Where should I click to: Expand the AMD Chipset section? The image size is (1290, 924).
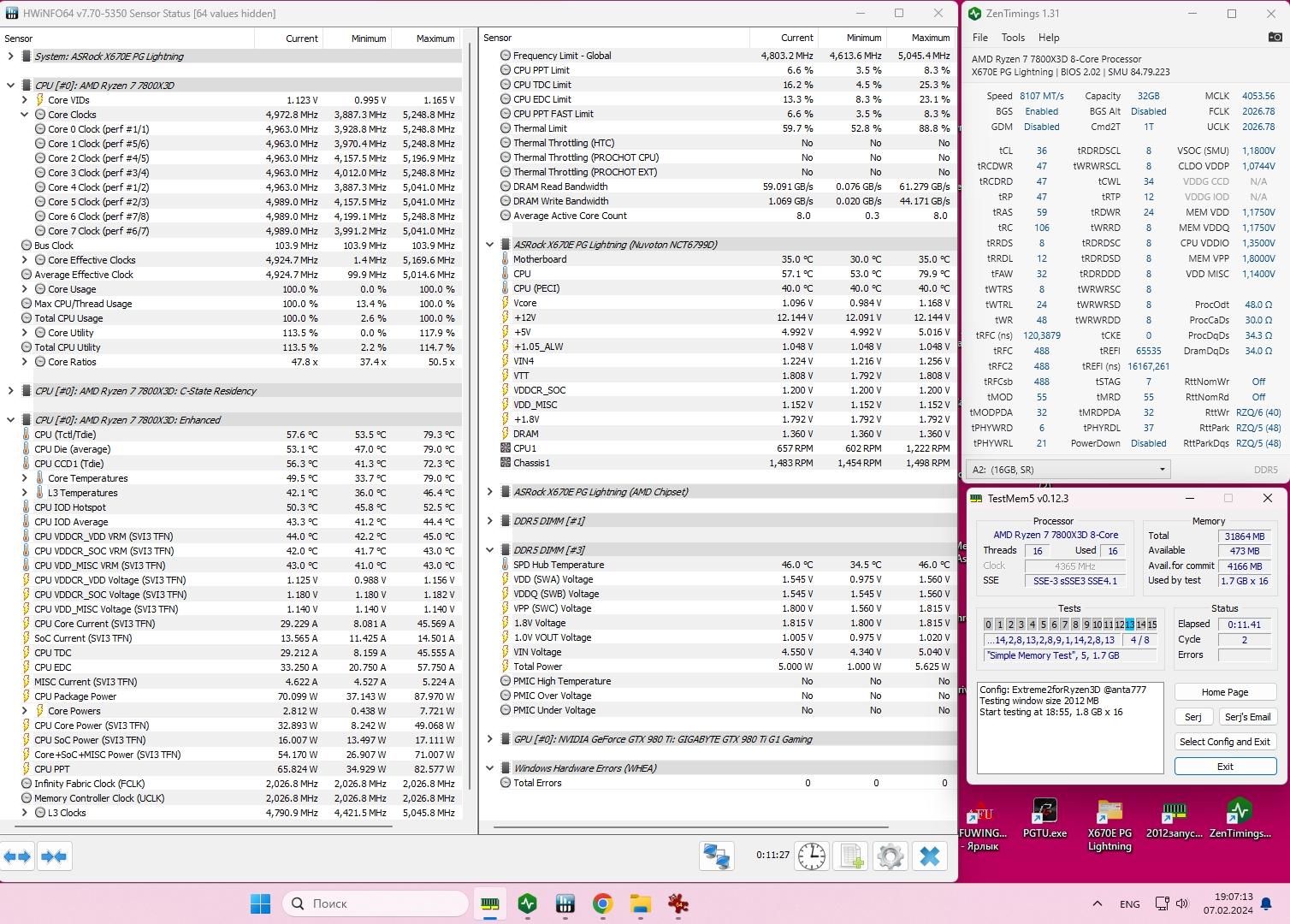pyautogui.click(x=489, y=492)
